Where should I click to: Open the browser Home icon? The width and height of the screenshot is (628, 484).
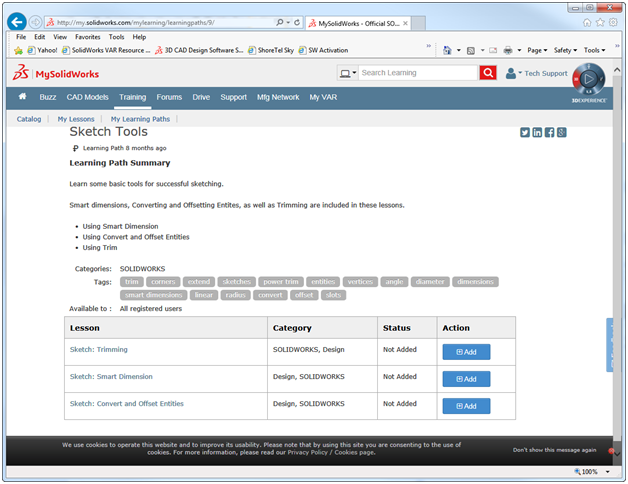[x=587, y=22]
